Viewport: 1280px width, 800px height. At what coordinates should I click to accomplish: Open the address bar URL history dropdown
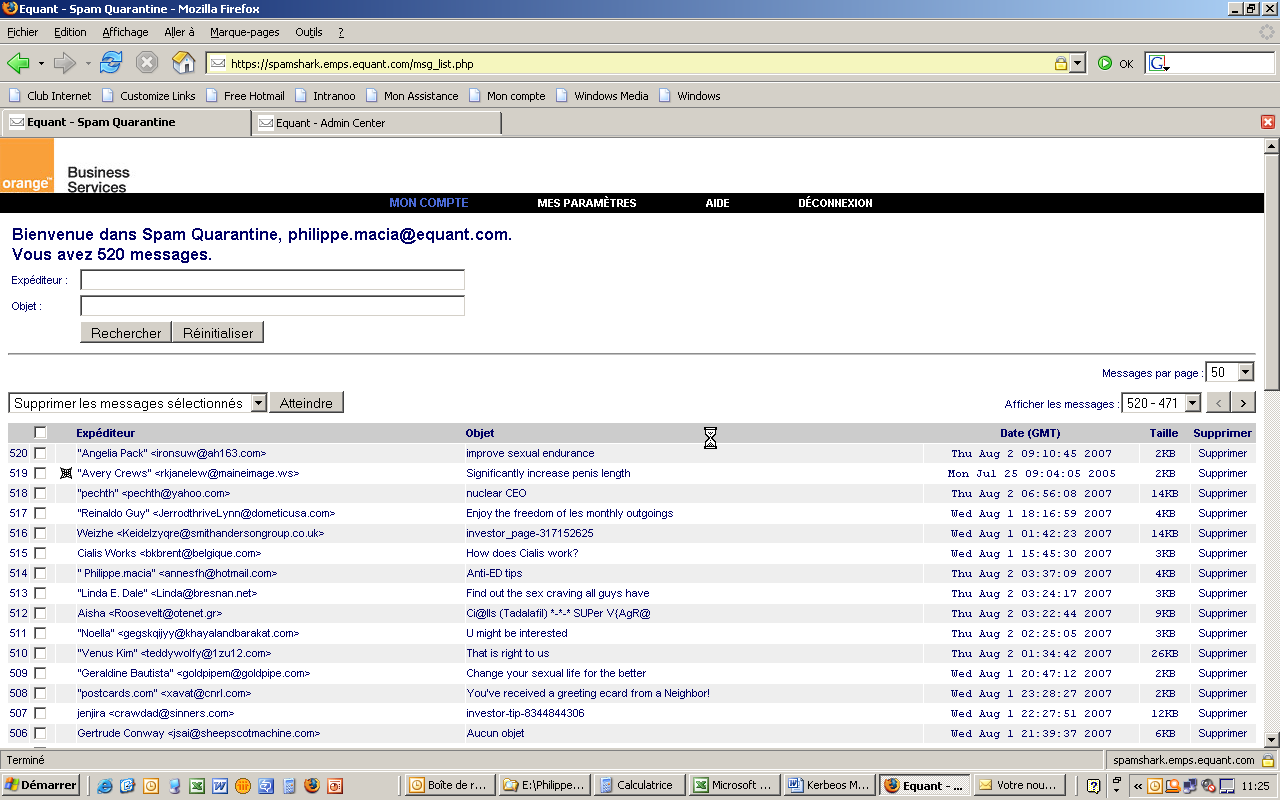1077,63
